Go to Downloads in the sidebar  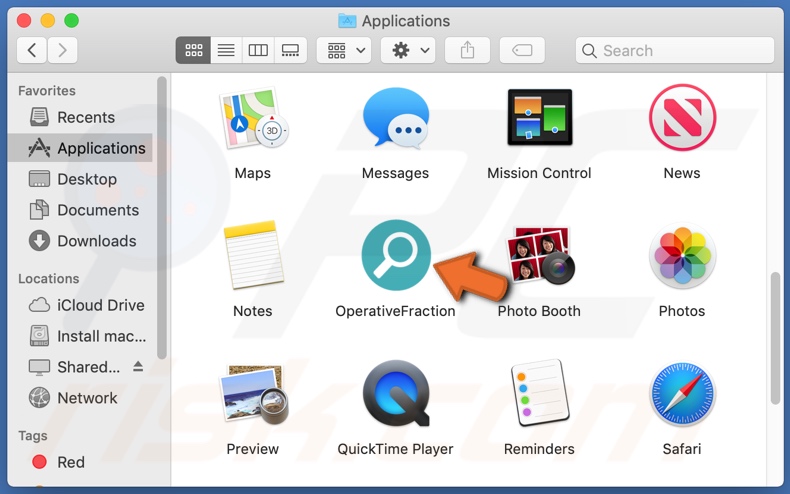click(x=81, y=241)
